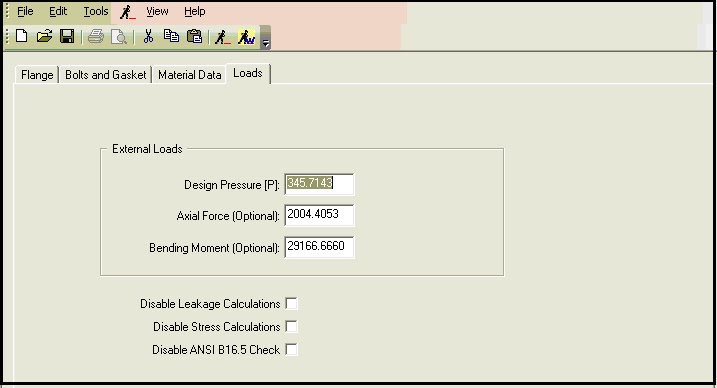
Task: Click the running man icon in menu bar
Action: [x=128, y=12]
